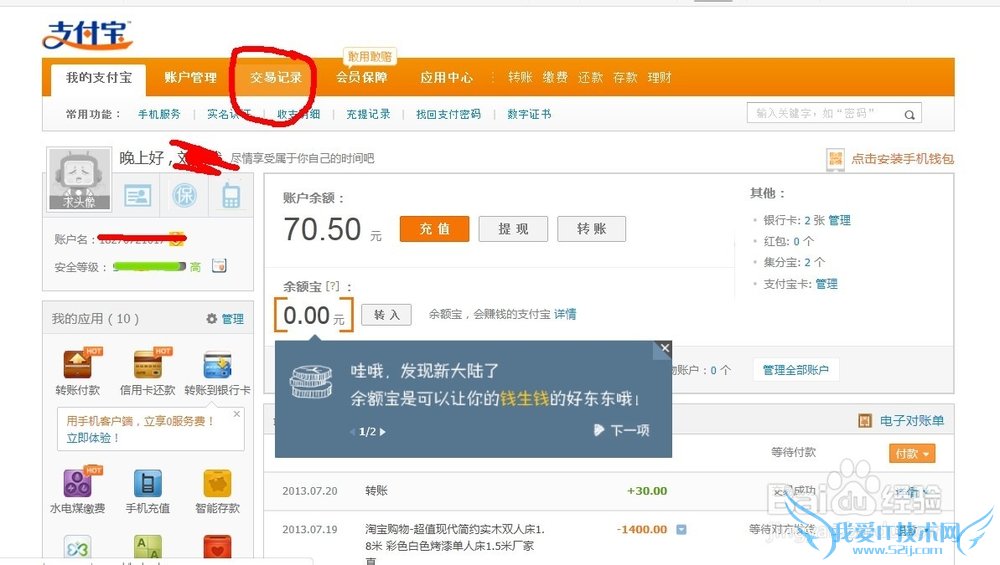The image size is (1000, 565).
Task: Close the 余额宝 tip popup
Action: click(664, 348)
